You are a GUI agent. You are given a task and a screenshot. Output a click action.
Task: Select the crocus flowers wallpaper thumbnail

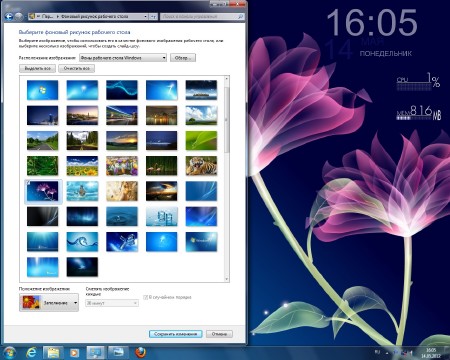[122, 166]
